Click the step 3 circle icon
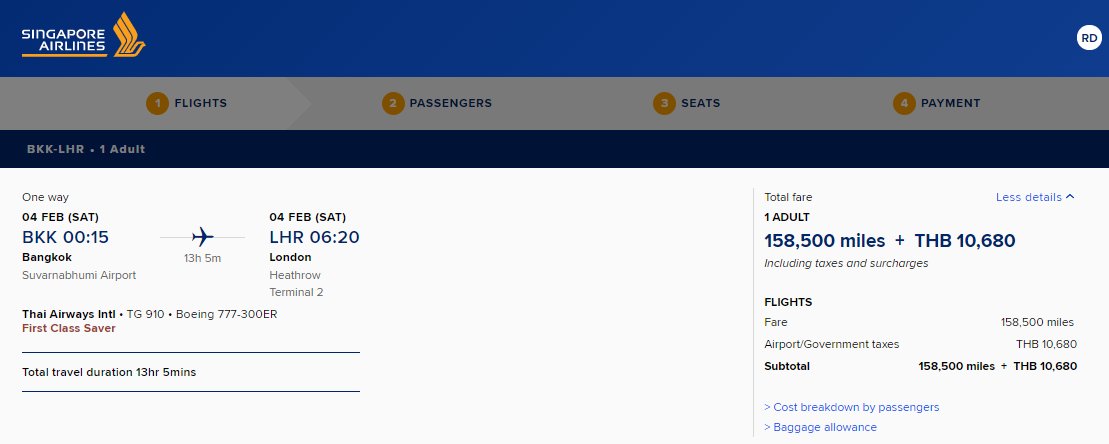 click(x=664, y=103)
